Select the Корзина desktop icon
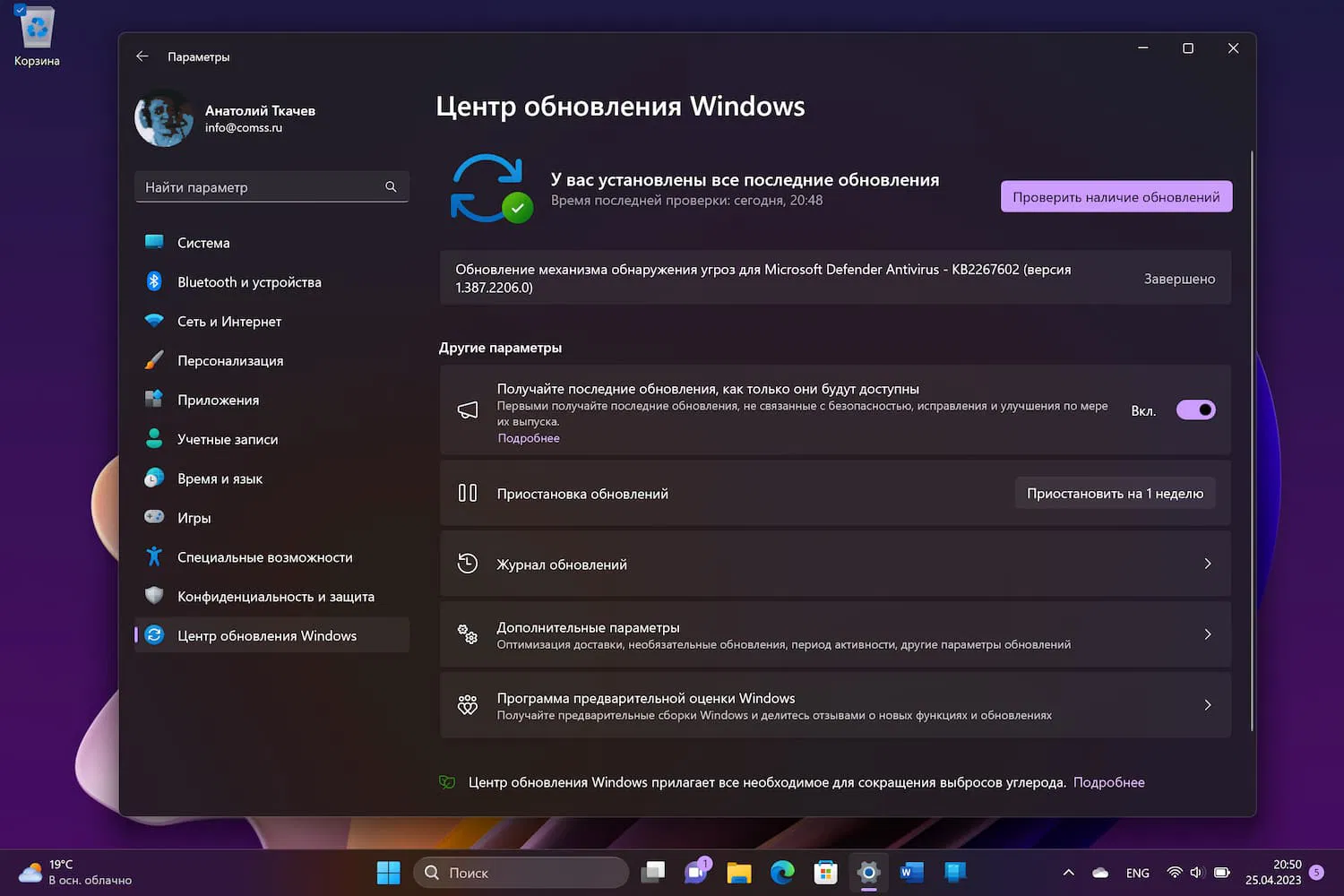The image size is (1344, 896). 37,38
